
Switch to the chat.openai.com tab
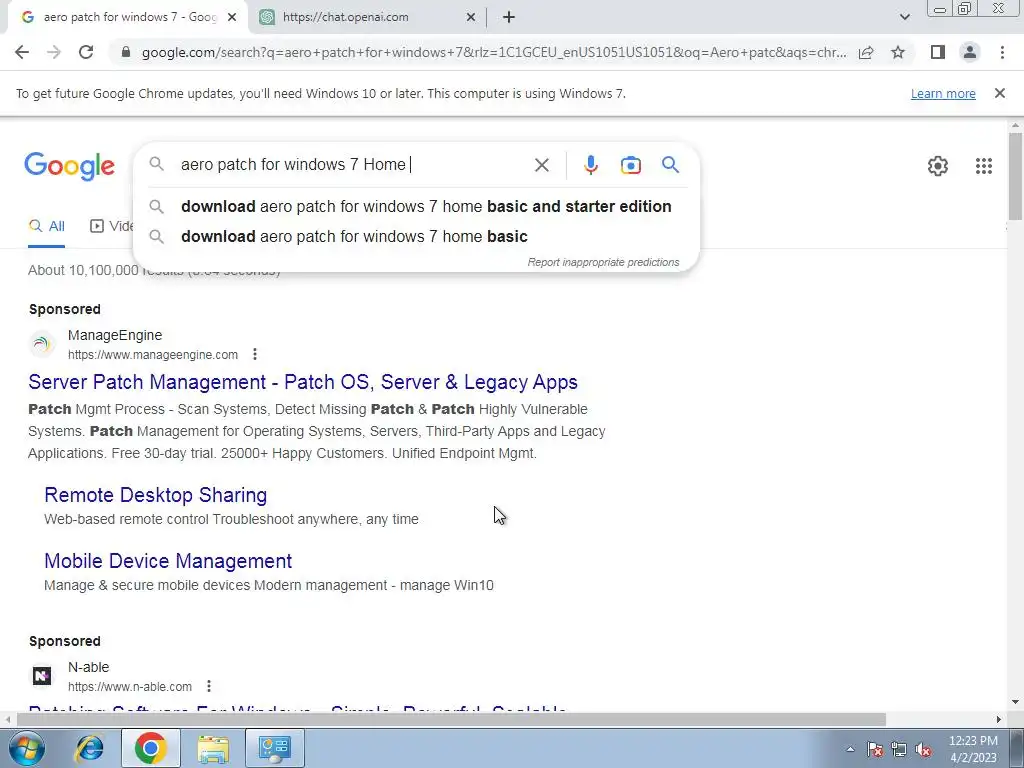366,18
